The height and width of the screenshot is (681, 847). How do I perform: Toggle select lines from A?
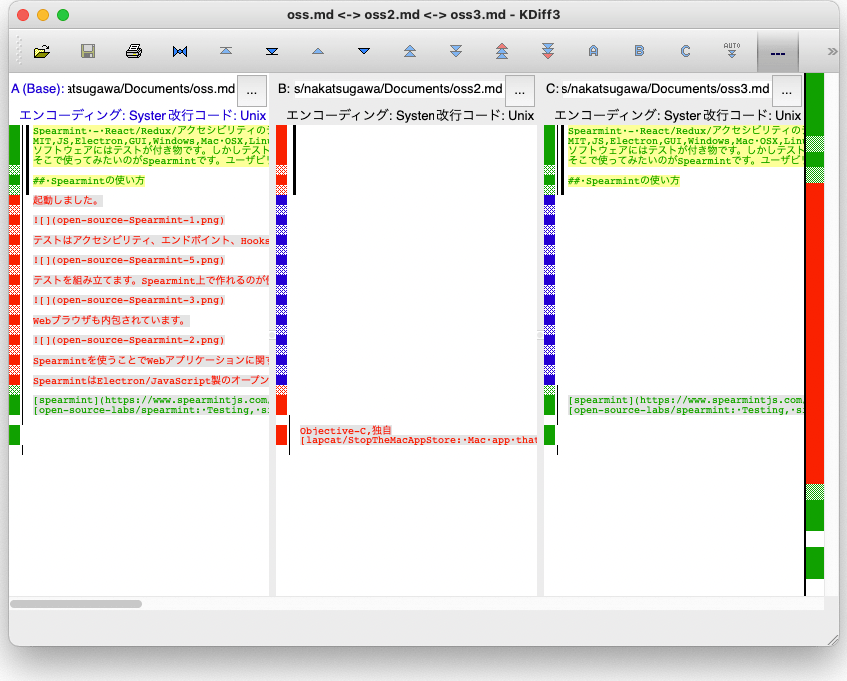pos(594,51)
